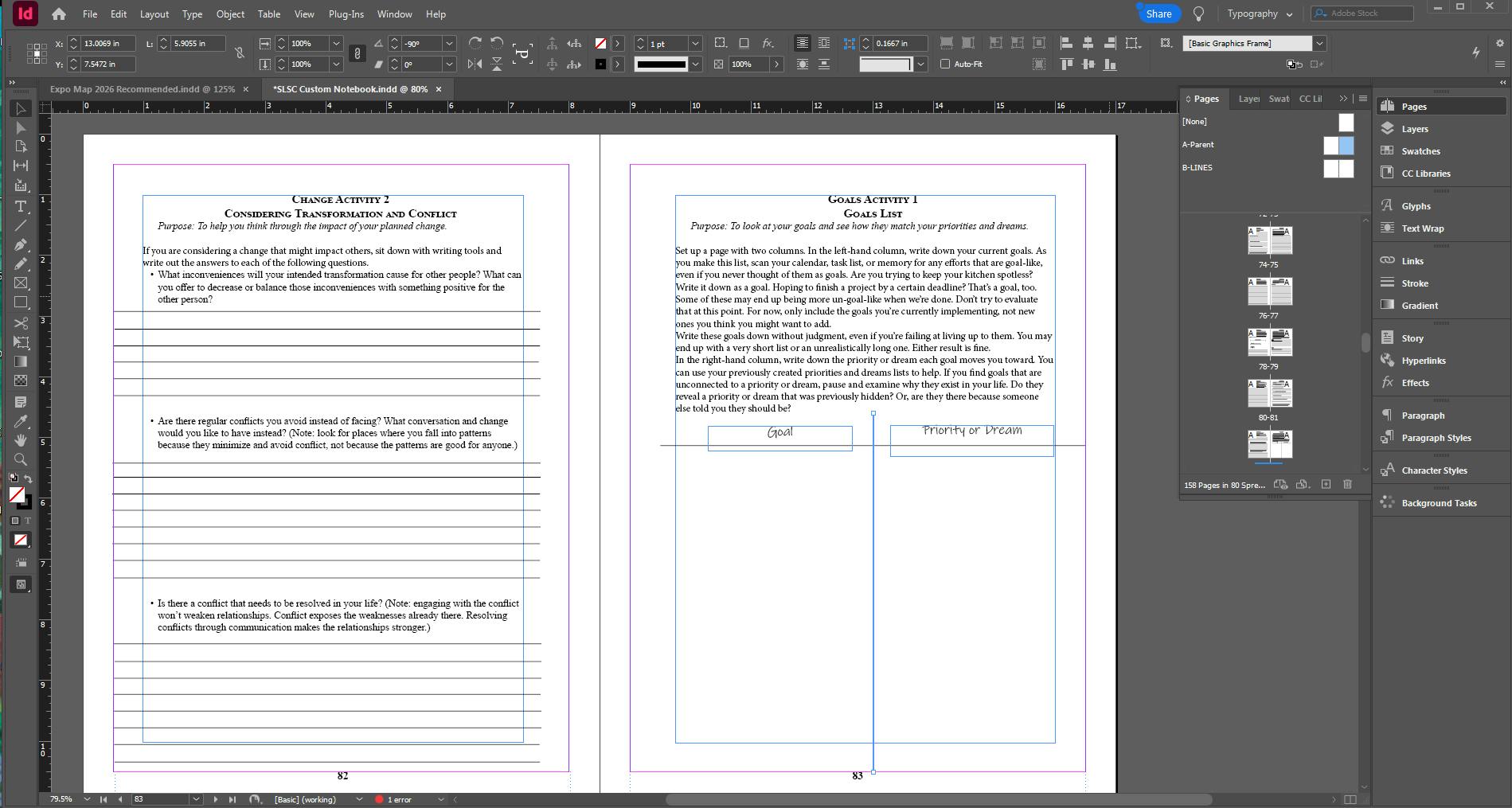The height and width of the screenshot is (808, 1512).
Task: Open the Text Wrap panel
Action: click(1422, 228)
